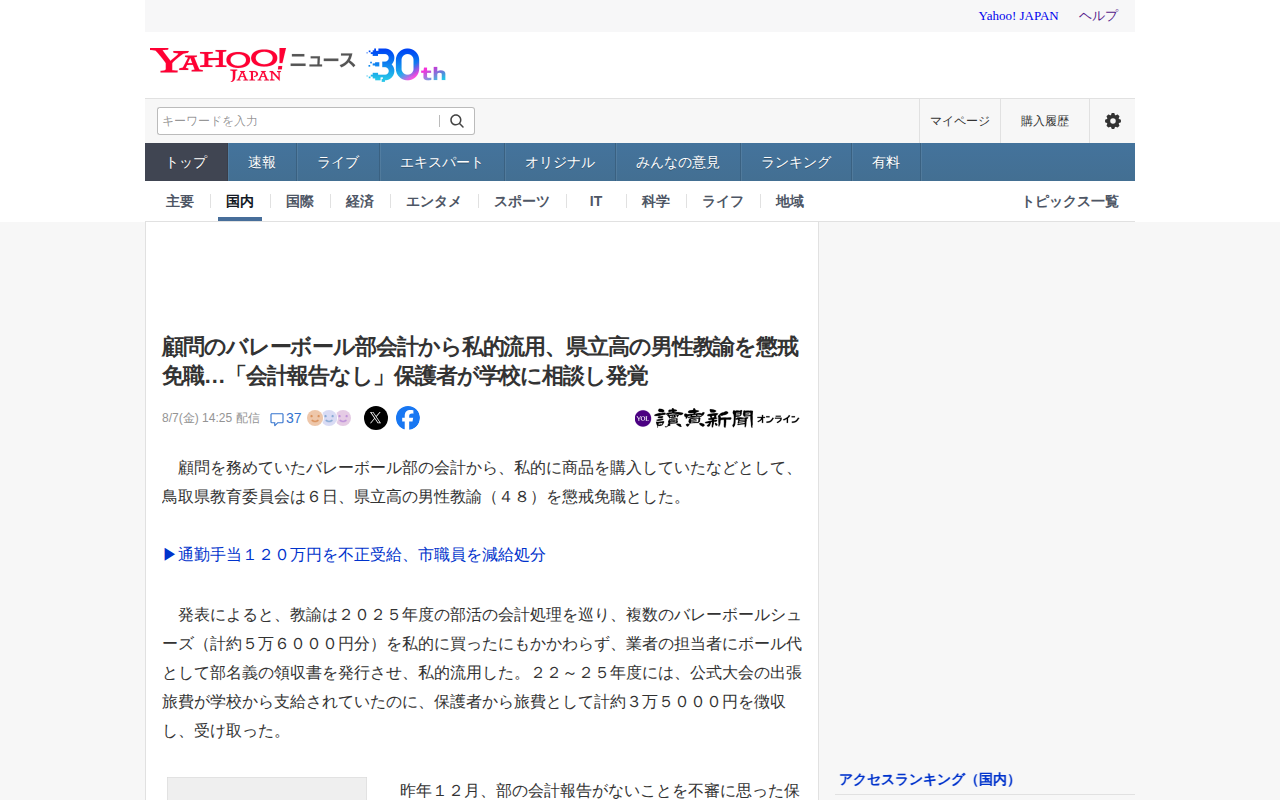Go to マイページ
The height and width of the screenshot is (800, 1280).
pyautogui.click(x=960, y=121)
